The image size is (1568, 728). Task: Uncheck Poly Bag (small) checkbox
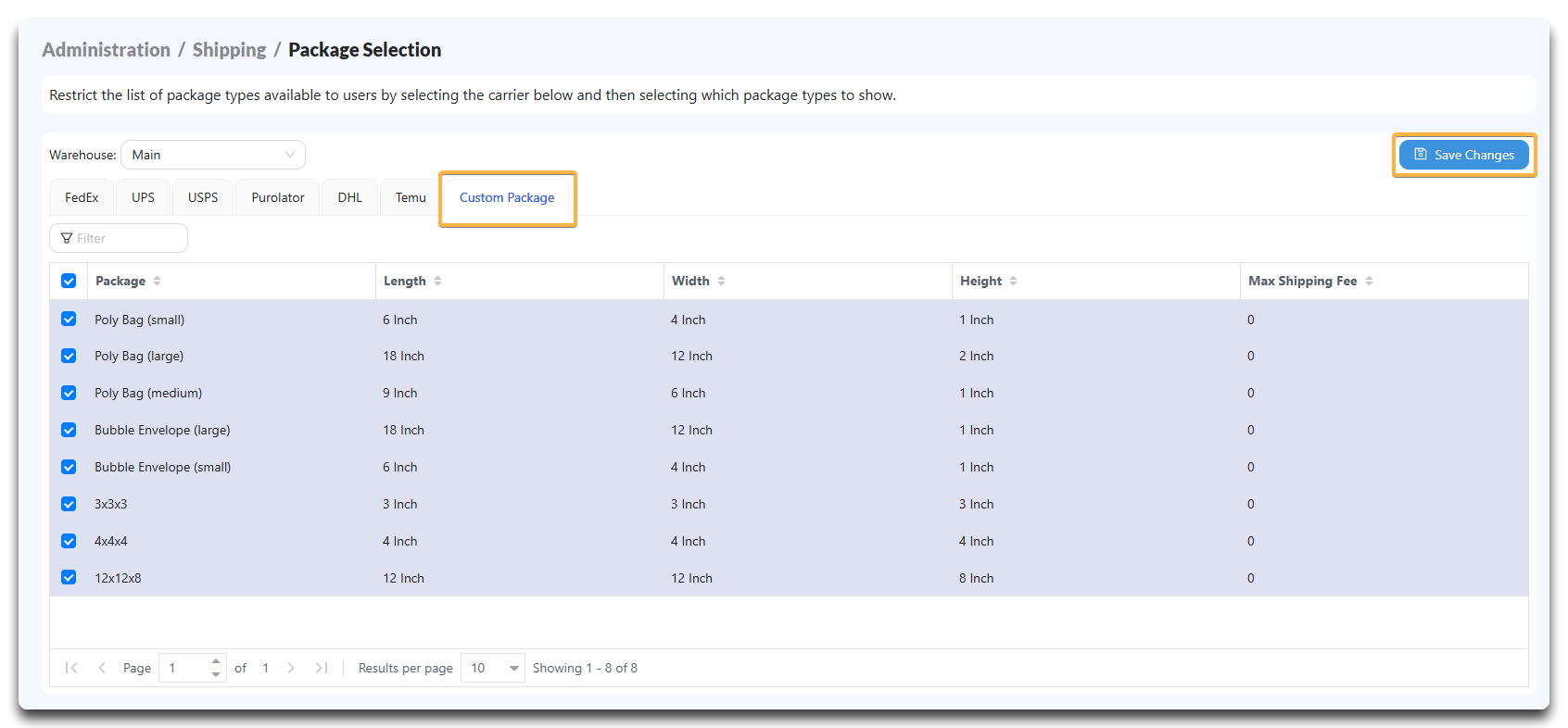[x=69, y=319]
